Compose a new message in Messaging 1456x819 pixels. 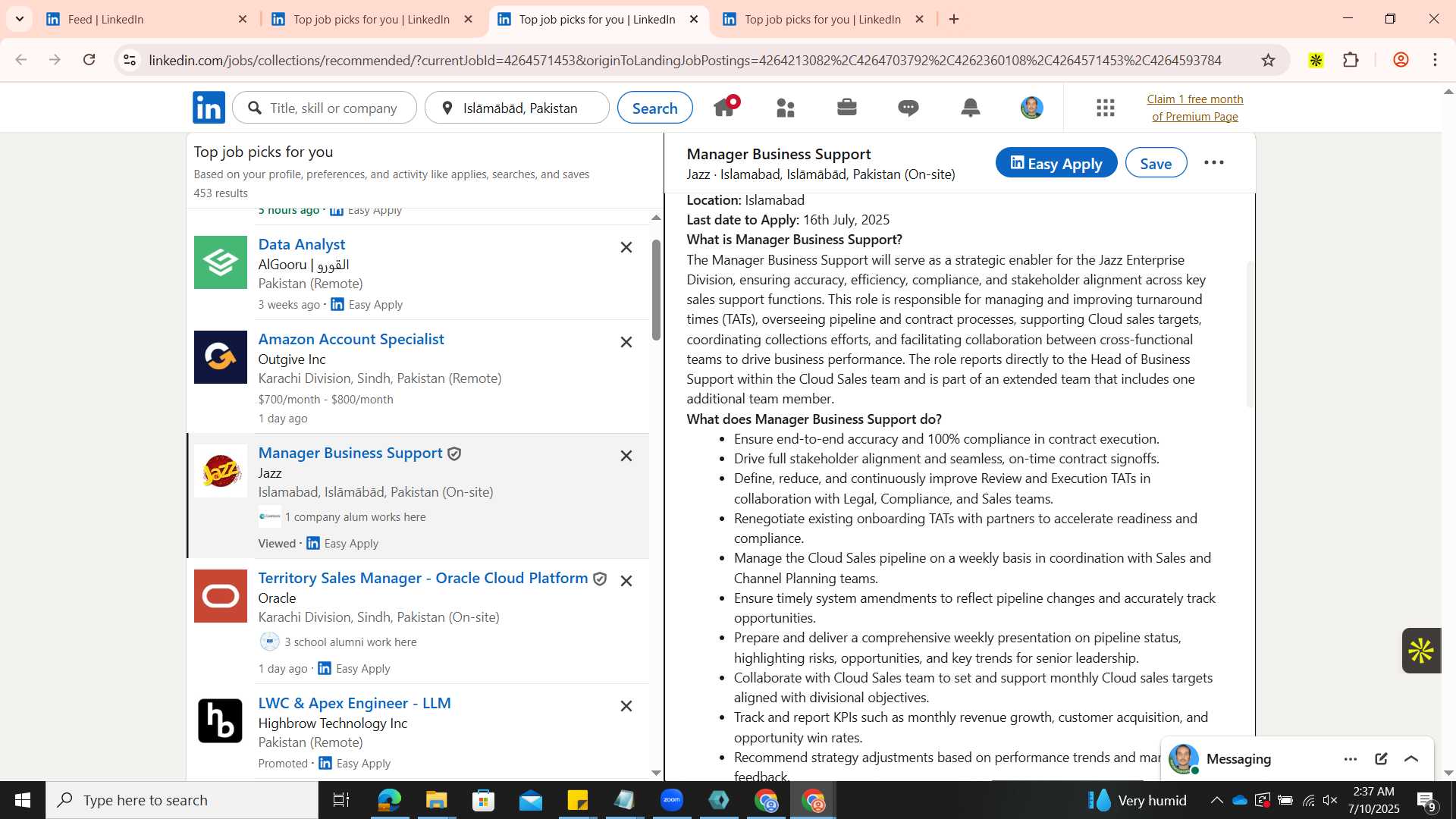[x=1381, y=759]
